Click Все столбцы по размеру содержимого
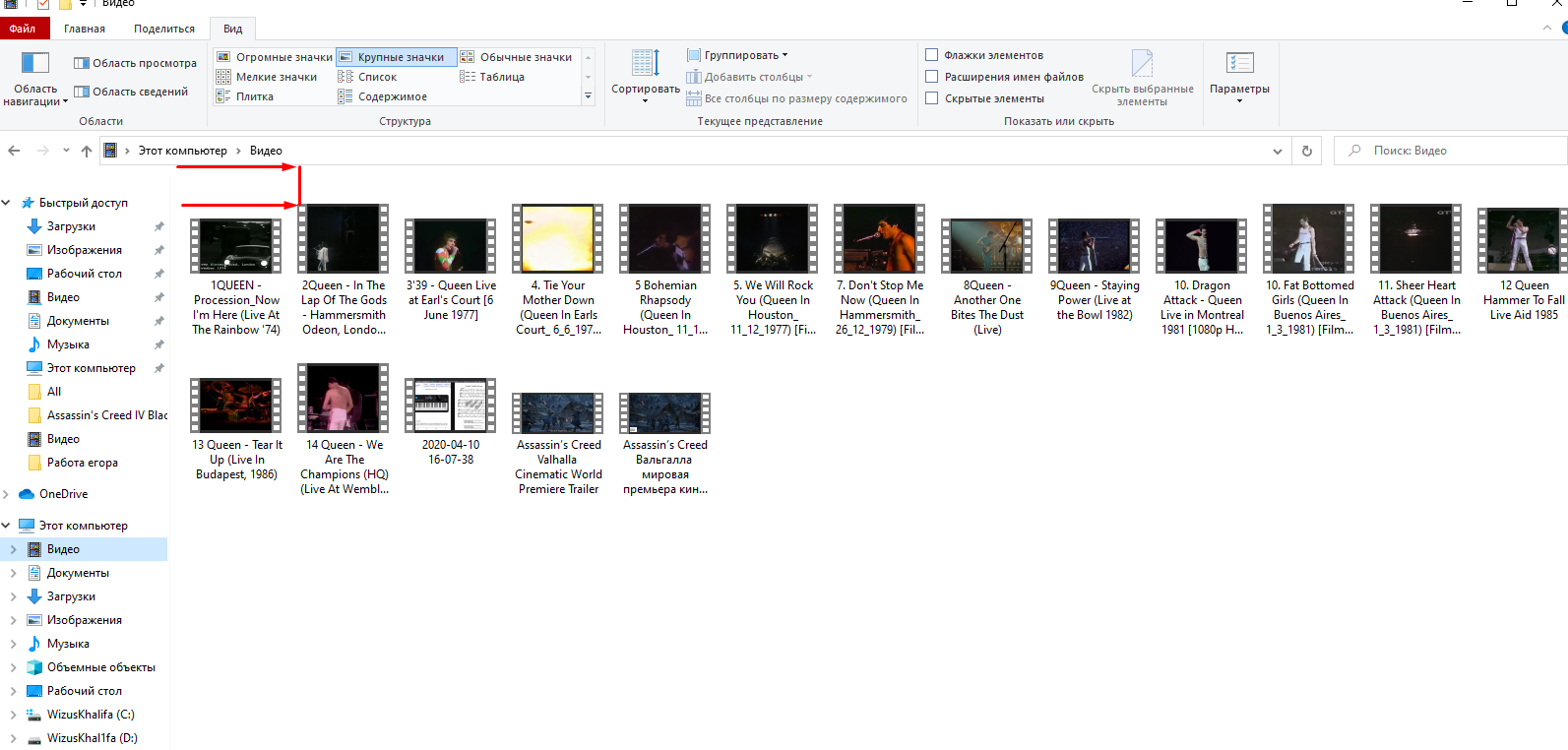This screenshot has width=1568, height=750. click(x=796, y=98)
